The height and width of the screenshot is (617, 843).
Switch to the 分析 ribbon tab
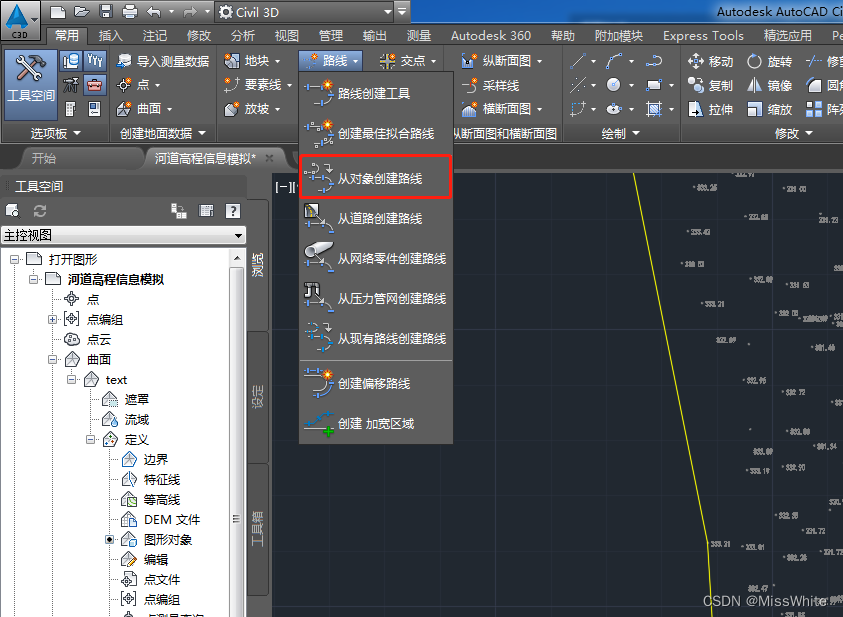[x=241, y=35]
